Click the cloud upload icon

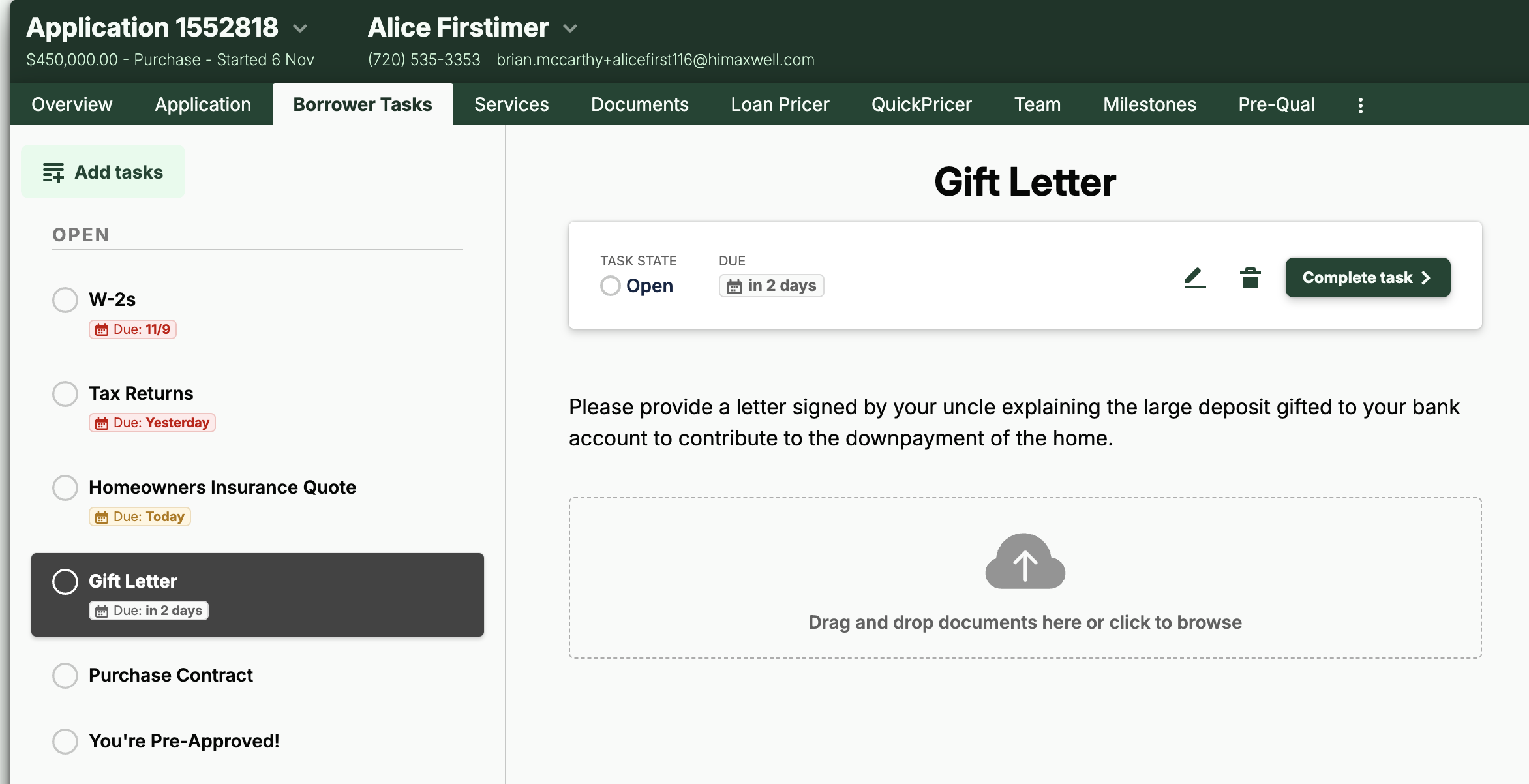click(x=1025, y=562)
